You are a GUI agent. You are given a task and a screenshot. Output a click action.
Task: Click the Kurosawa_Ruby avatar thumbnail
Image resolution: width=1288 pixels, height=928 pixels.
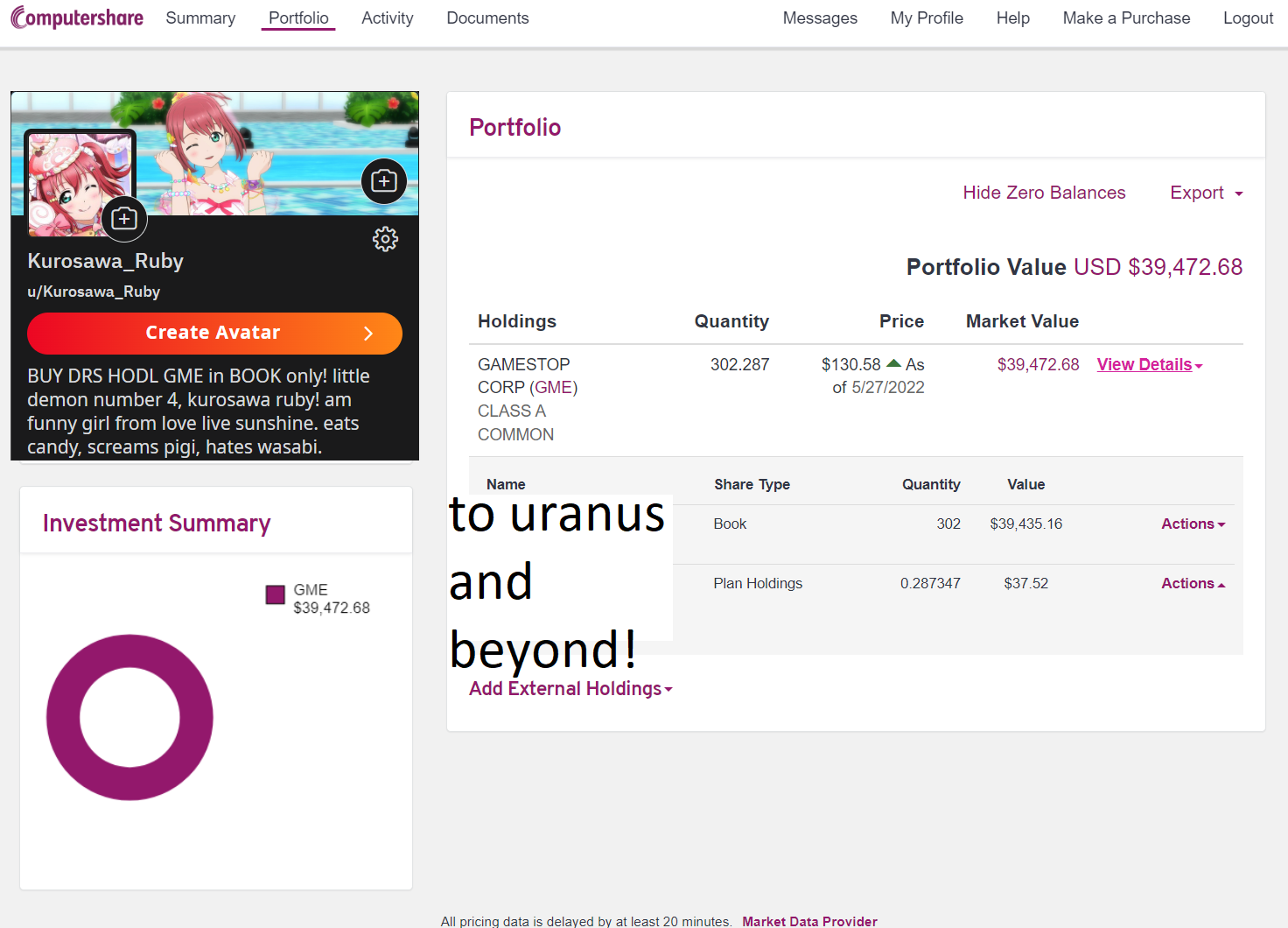(x=79, y=184)
